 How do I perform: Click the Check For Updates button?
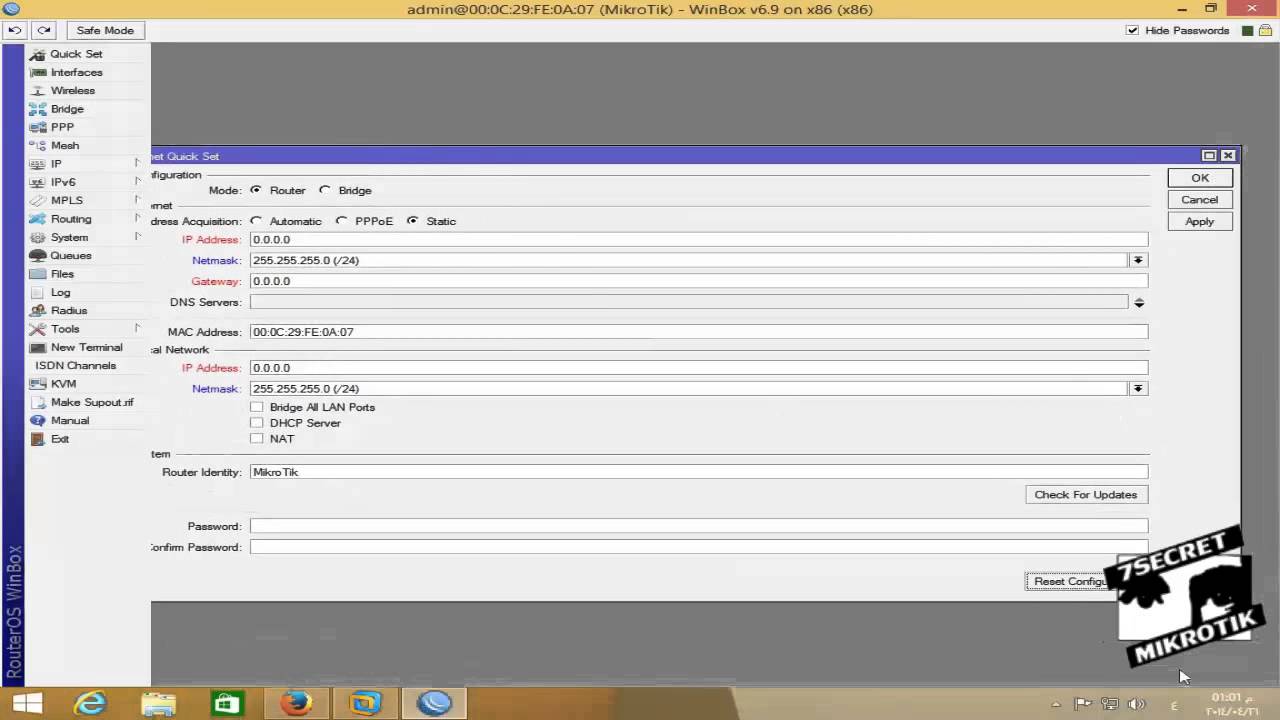pyautogui.click(x=1086, y=495)
